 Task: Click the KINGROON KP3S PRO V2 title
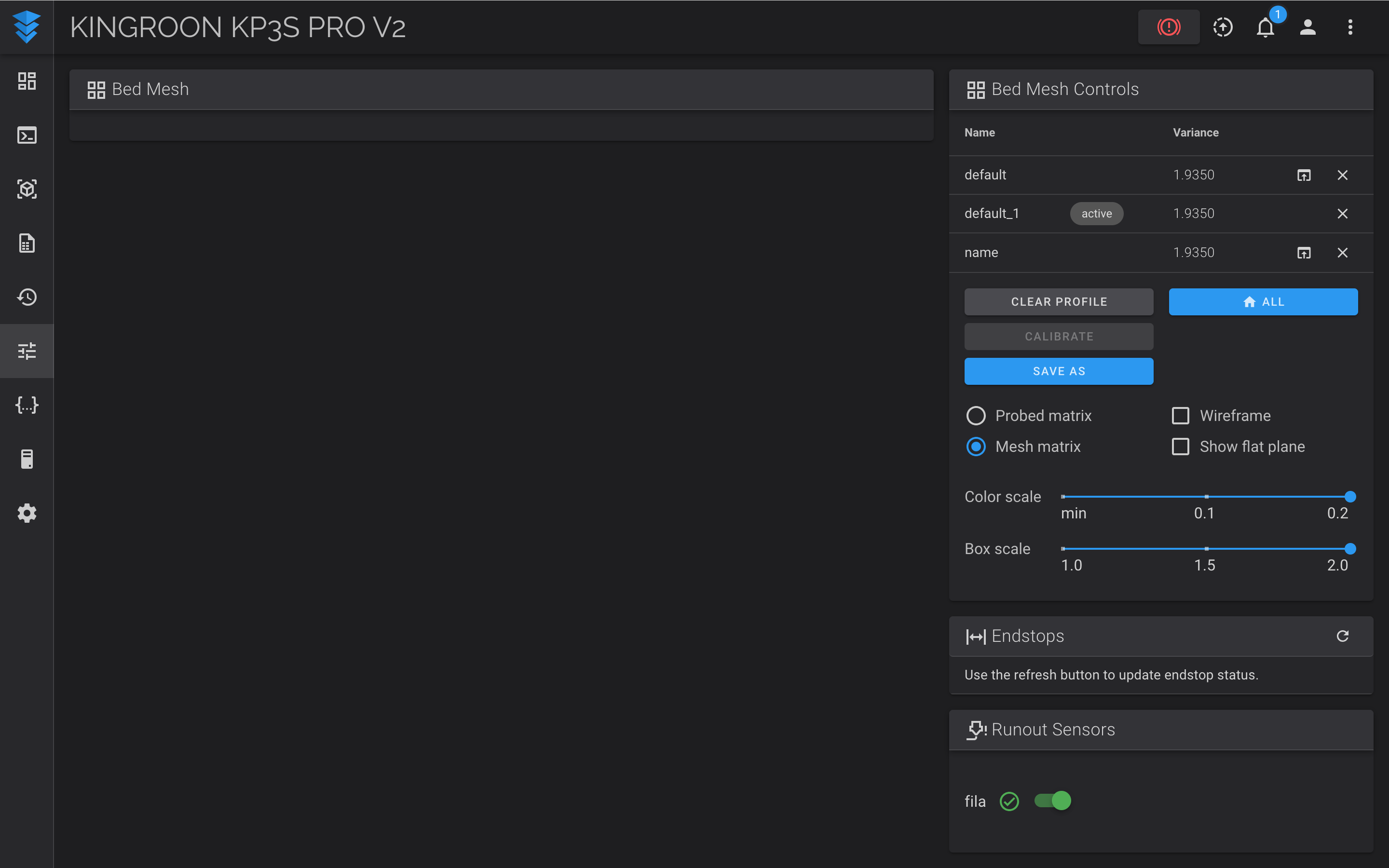(x=238, y=27)
